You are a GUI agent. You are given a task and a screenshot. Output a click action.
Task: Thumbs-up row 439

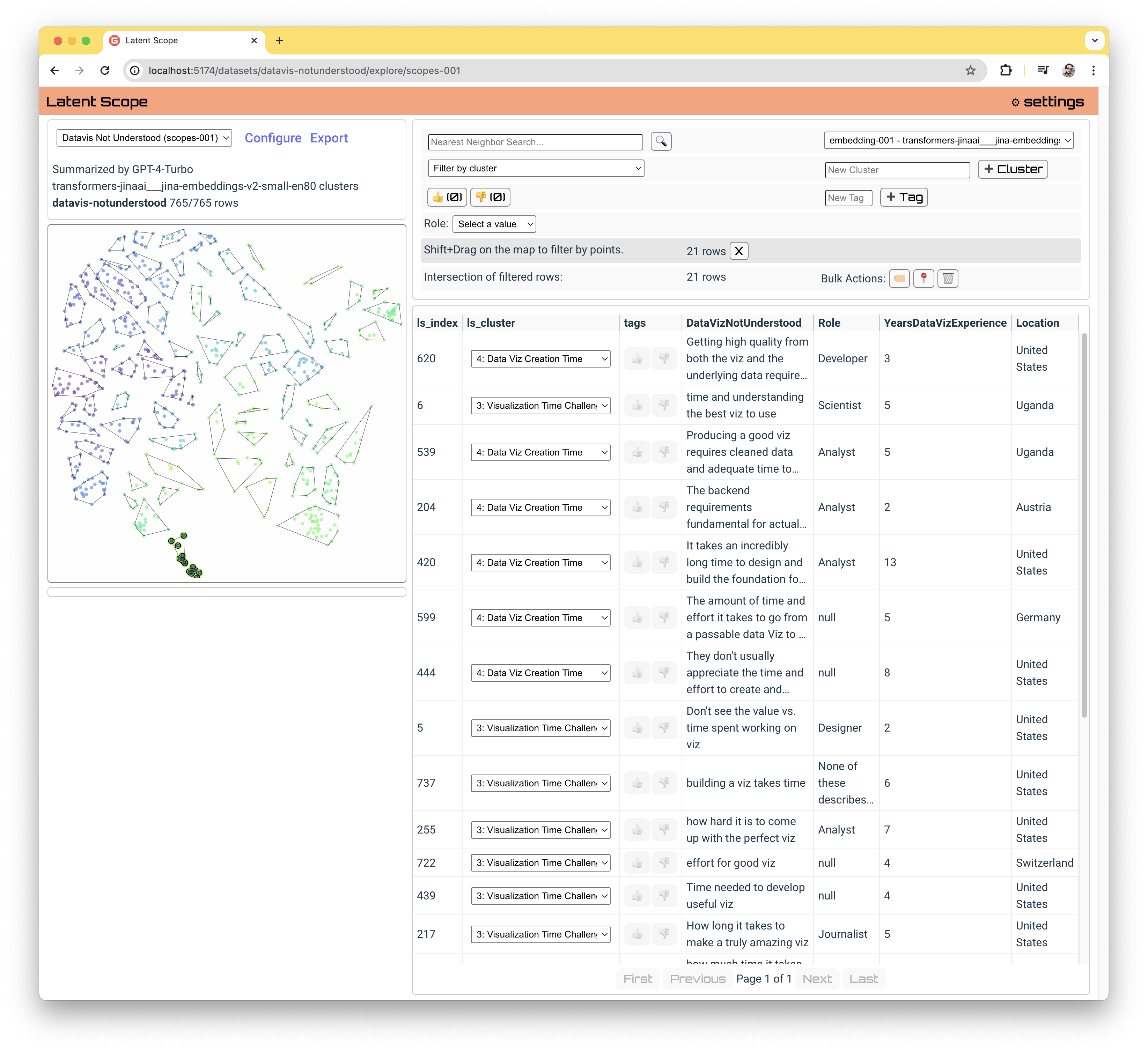point(637,896)
